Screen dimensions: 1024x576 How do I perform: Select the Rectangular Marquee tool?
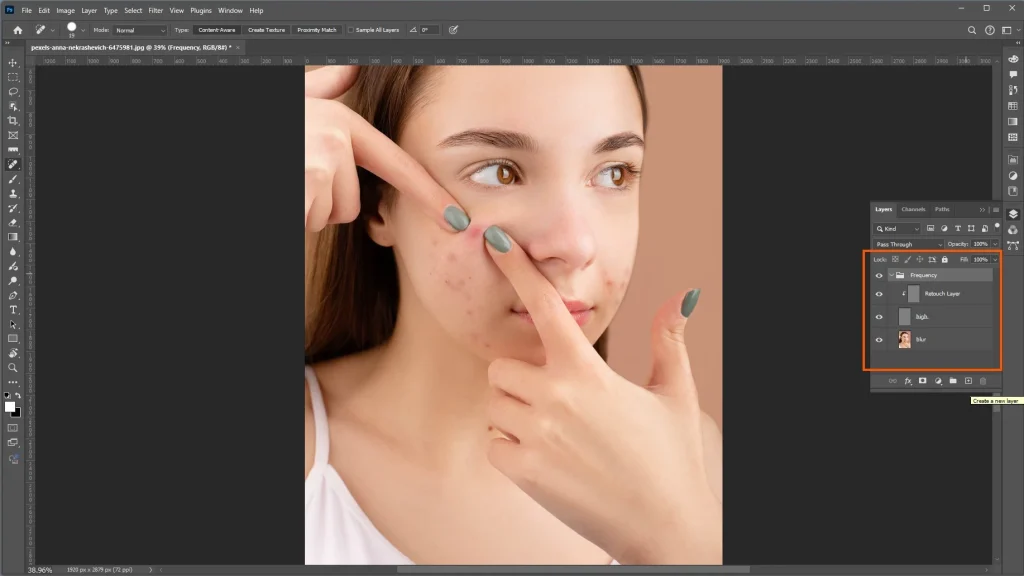pos(12,77)
